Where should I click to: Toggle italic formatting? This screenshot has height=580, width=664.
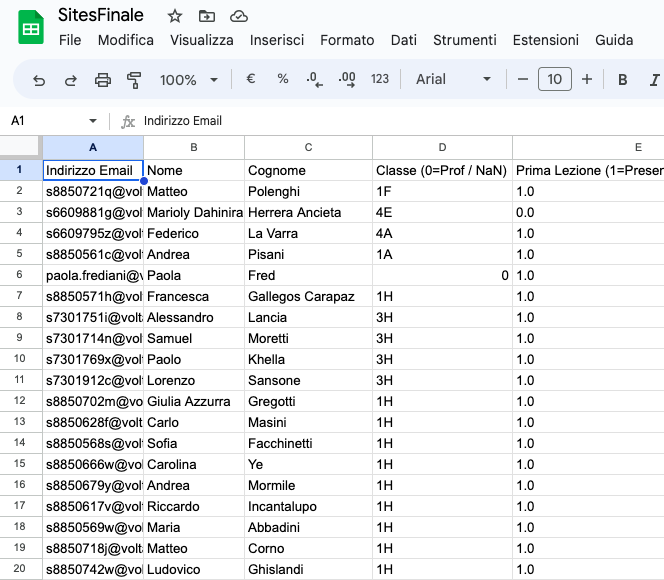(x=655, y=80)
